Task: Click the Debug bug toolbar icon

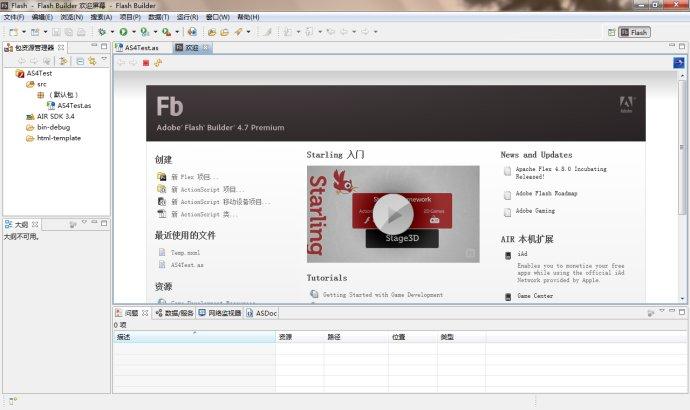Action: [102, 32]
